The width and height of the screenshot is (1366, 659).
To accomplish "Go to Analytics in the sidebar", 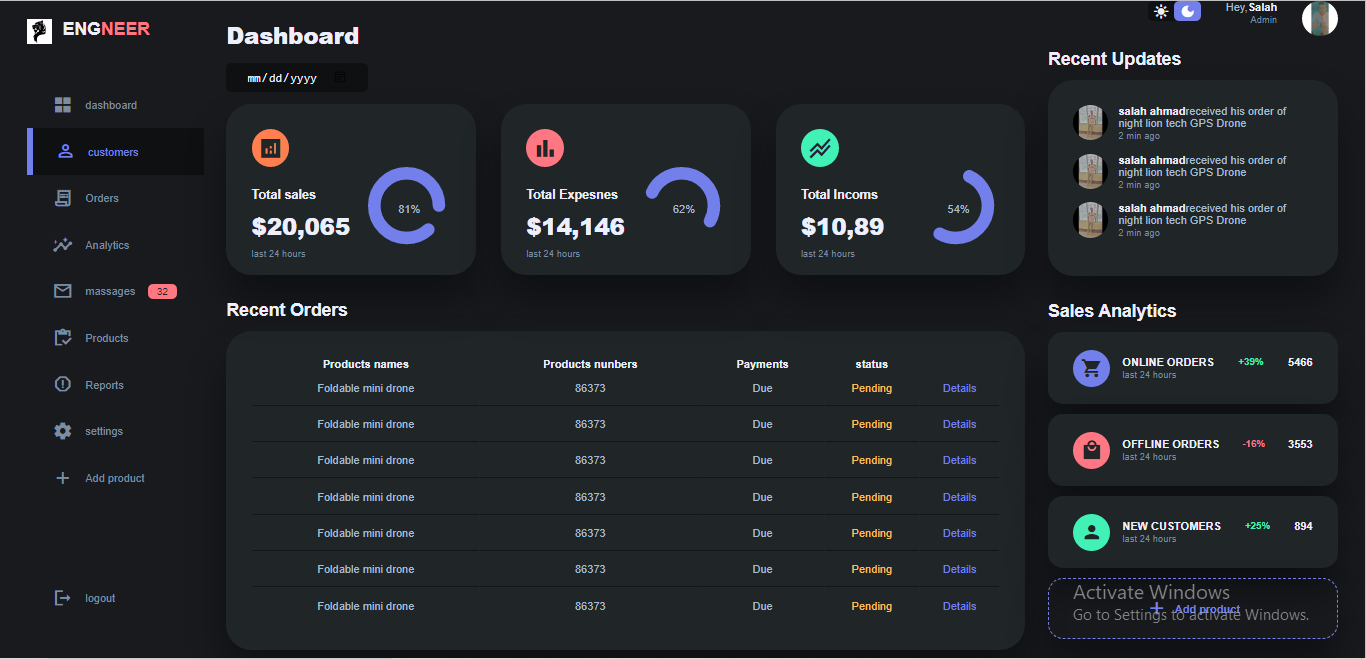I will tap(106, 245).
